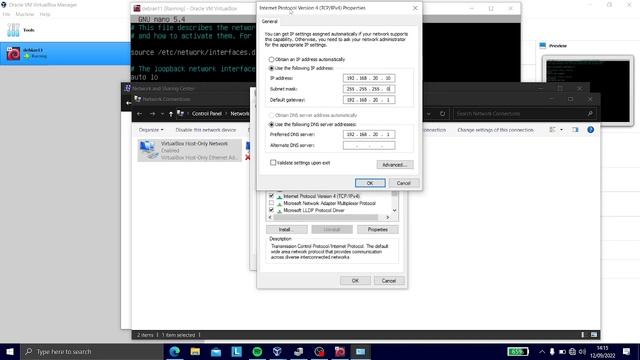
Task: Toggle Microsoft LLDP Protocol Driver checkbox
Action: (x=271, y=210)
